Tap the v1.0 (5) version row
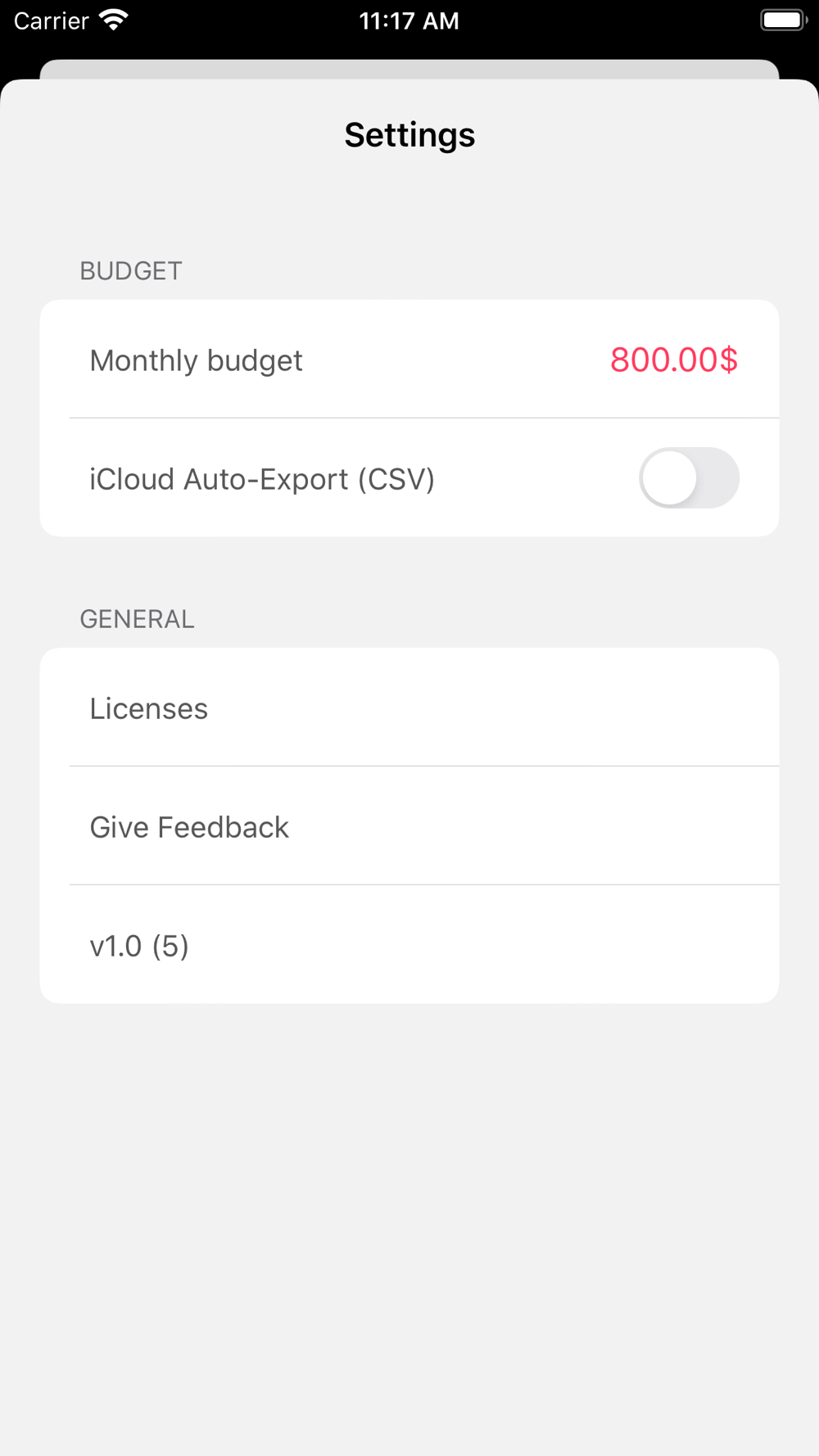819x1456 pixels. (409, 945)
